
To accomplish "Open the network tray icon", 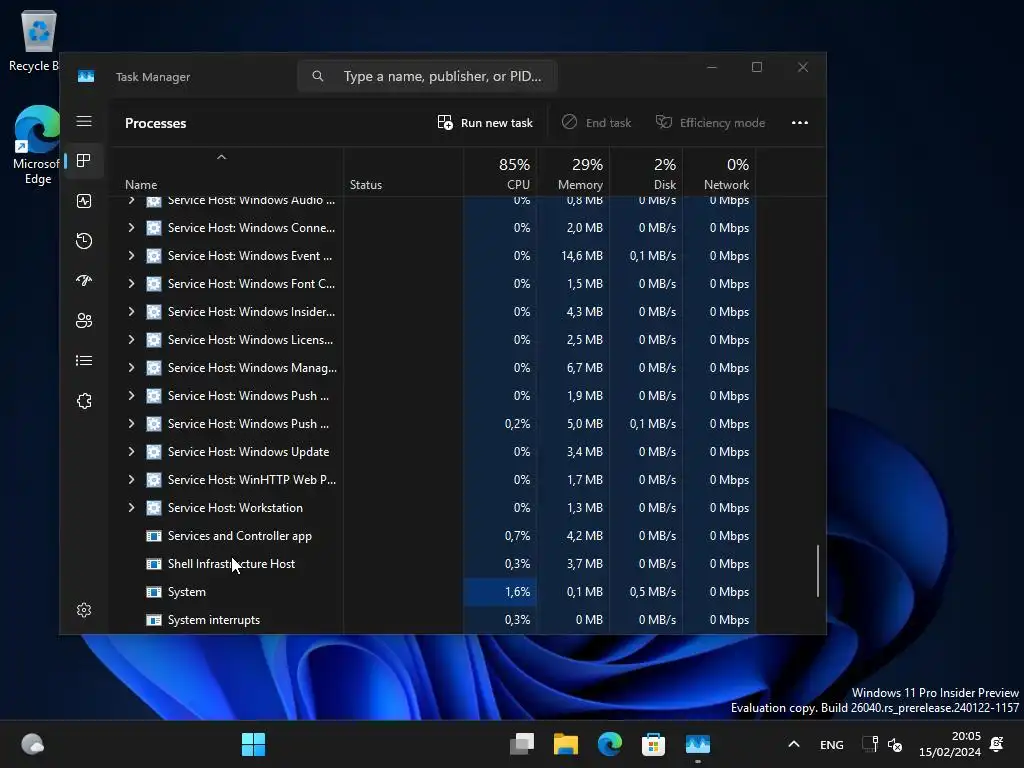I will pos(870,744).
